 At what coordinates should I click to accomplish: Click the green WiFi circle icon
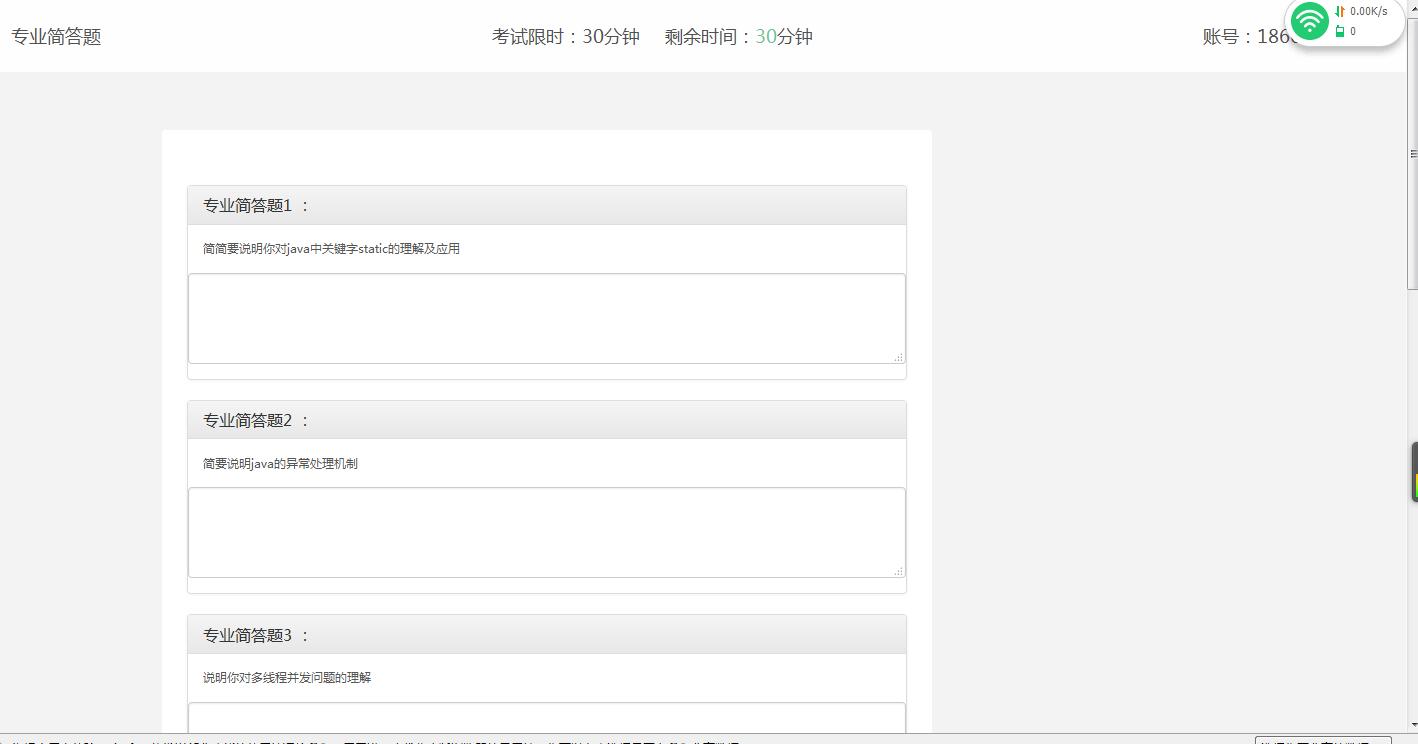(x=1309, y=21)
